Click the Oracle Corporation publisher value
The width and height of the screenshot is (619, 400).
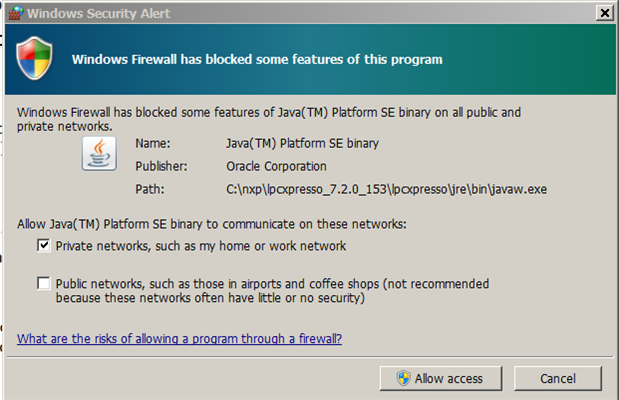(276, 166)
